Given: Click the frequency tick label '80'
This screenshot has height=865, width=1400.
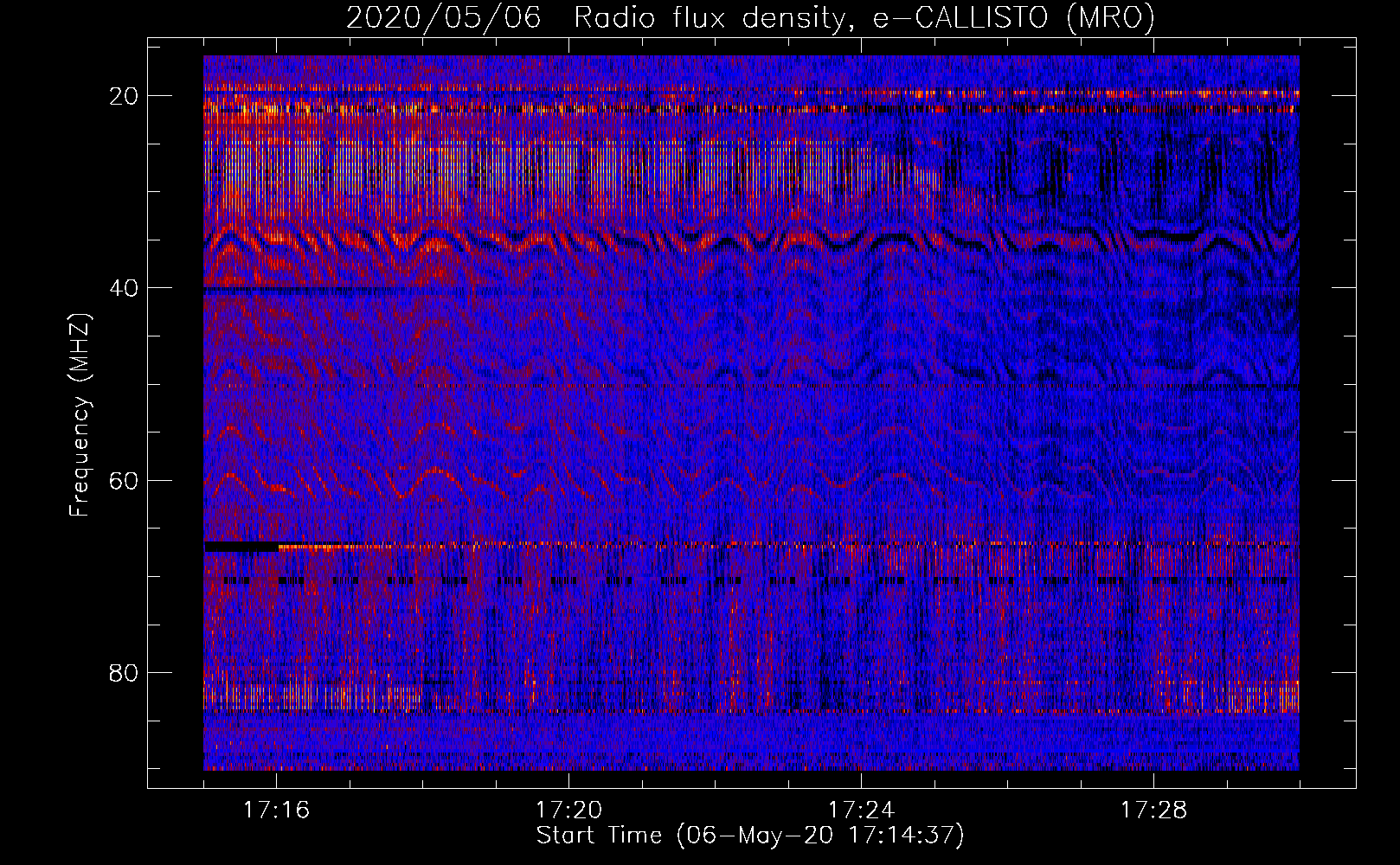Looking at the screenshot, I should coord(124,672).
